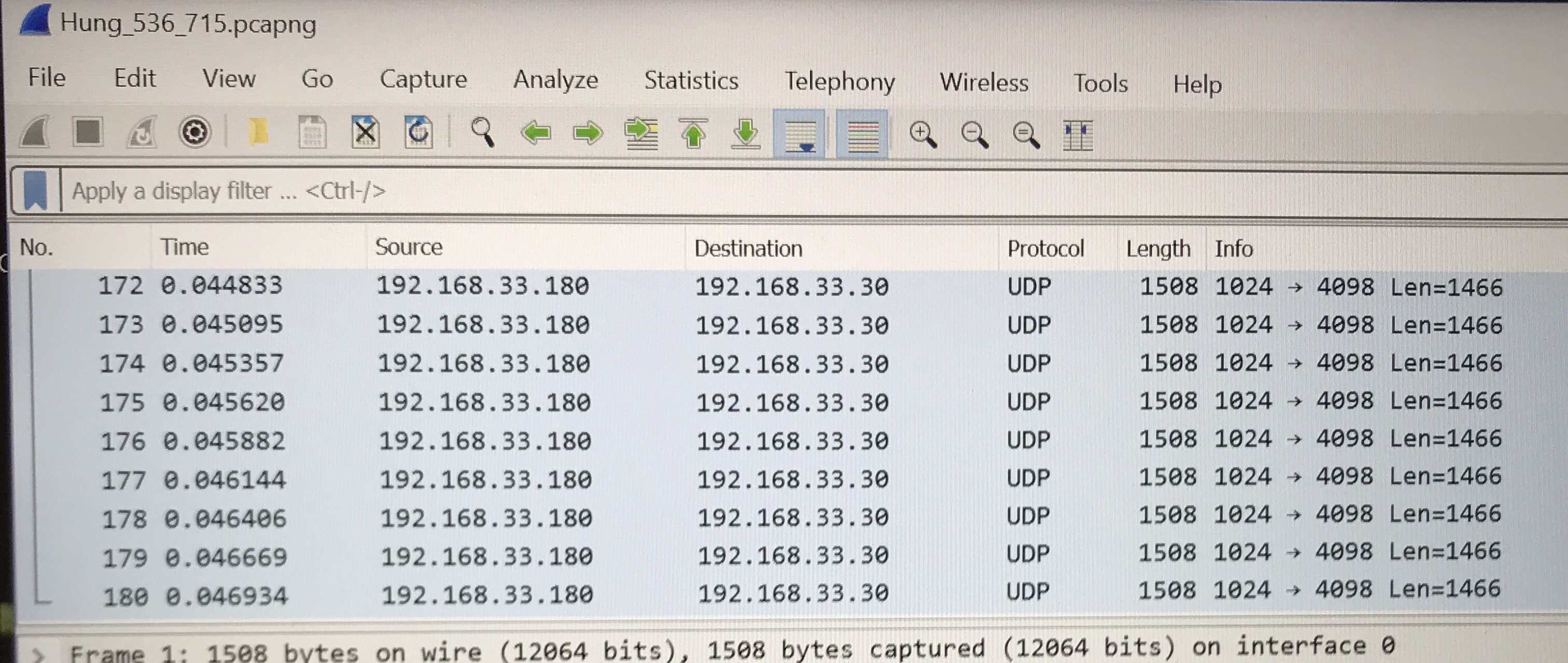Open the Analyze menu
Viewport: 1568px width, 663px height.
point(555,81)
